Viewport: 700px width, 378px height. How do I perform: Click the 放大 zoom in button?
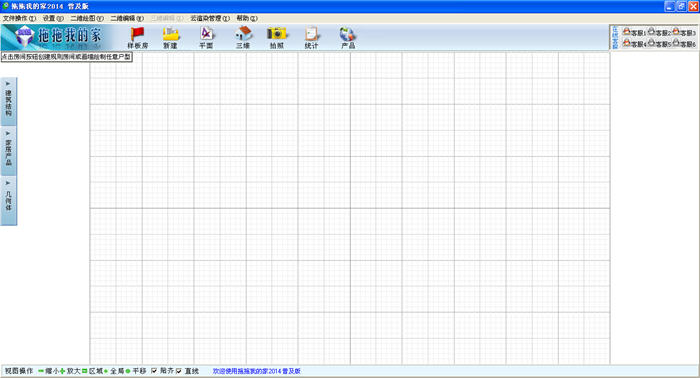pyautogui.click(x=70, y=371)
